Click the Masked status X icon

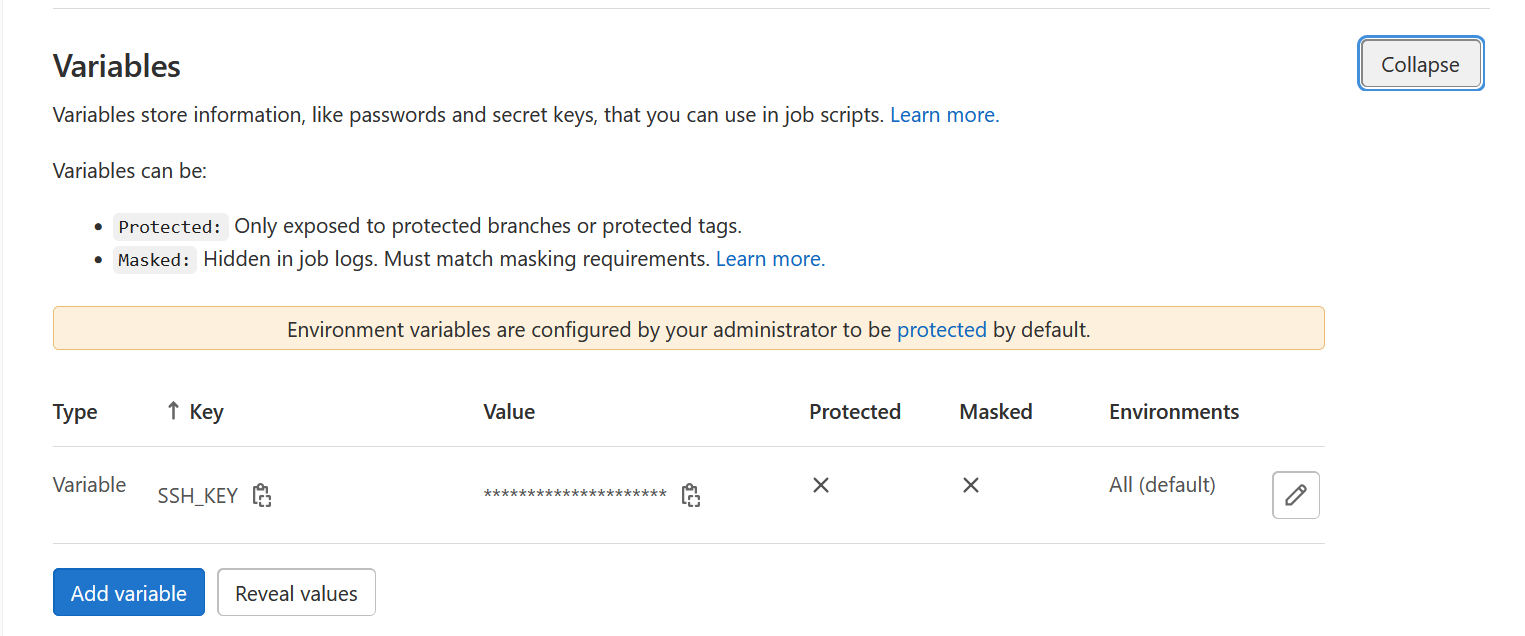970,485
